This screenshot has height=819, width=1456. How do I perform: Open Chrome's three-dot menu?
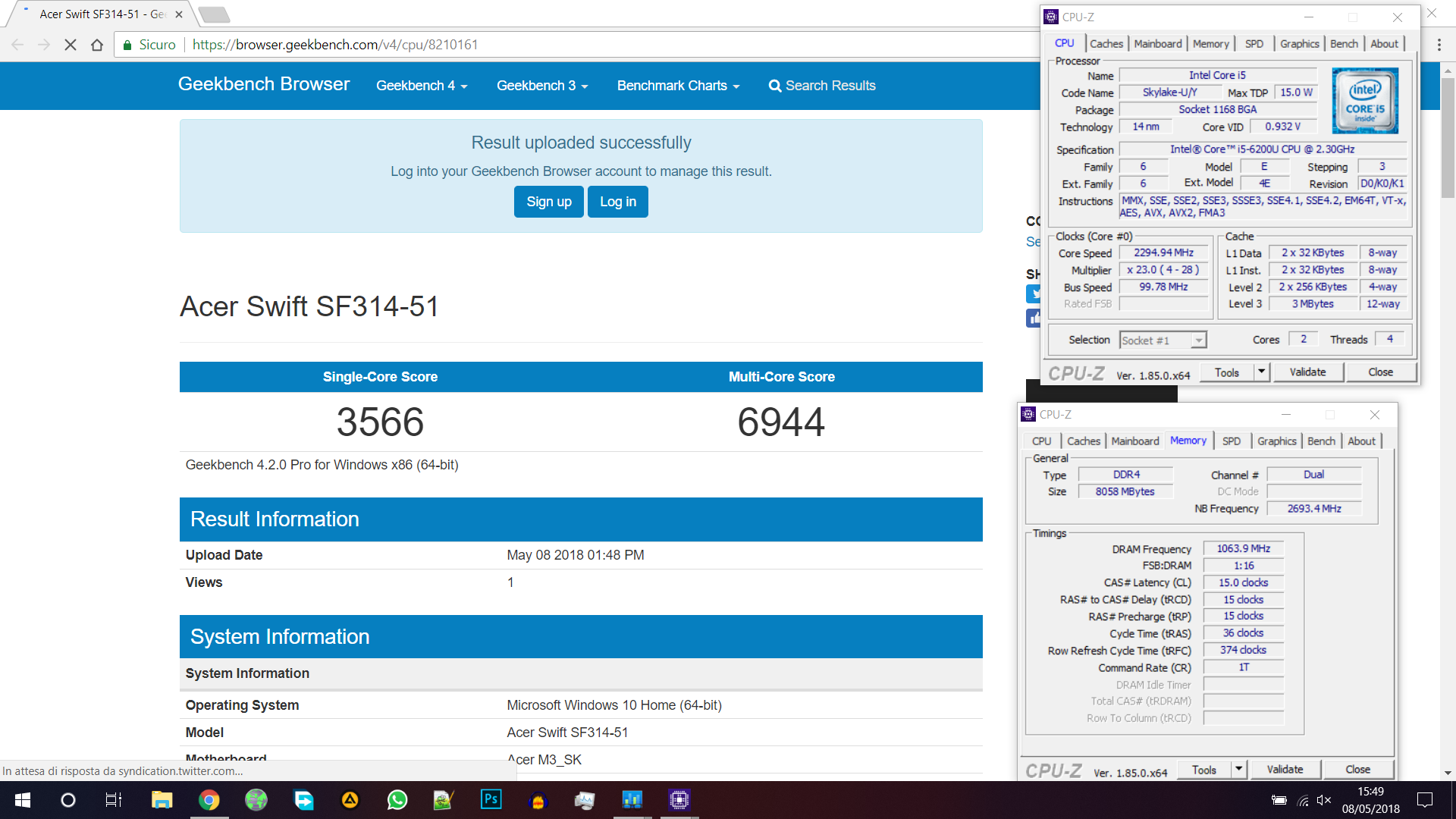(1439, 45)
